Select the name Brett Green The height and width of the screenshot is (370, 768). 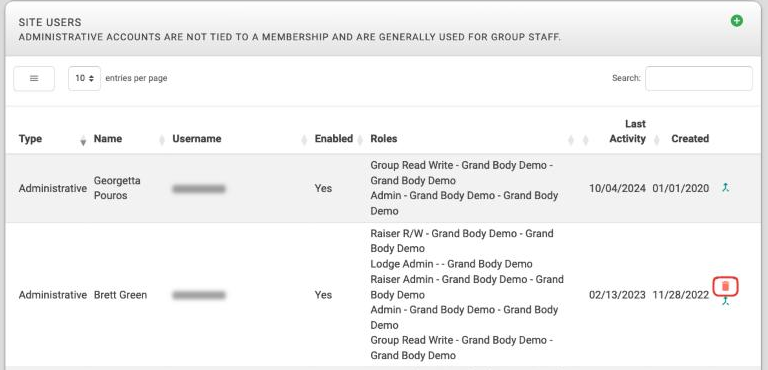tap(120, 295)
